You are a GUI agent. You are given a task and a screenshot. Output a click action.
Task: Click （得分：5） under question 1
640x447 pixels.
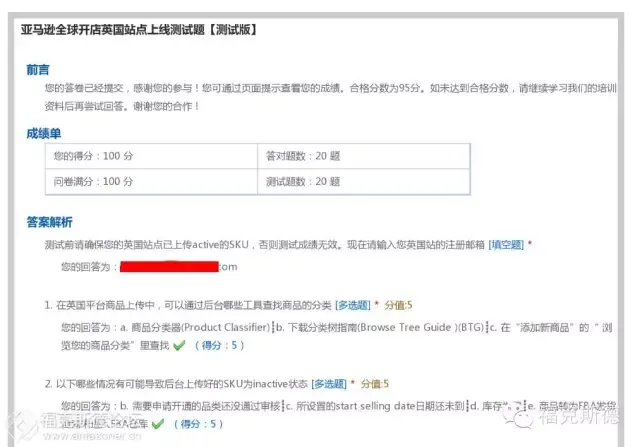[219, 345]
